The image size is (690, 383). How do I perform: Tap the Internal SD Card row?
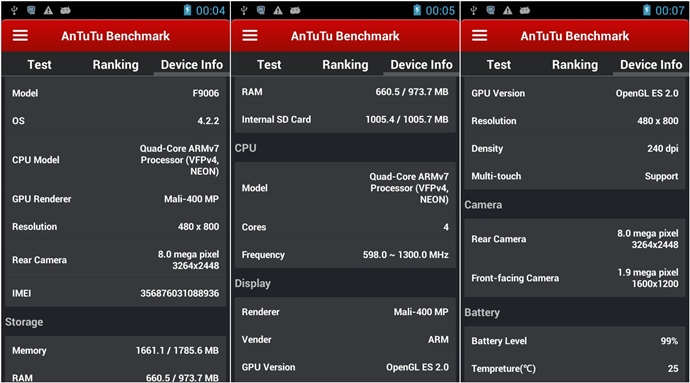coord(345,119)
